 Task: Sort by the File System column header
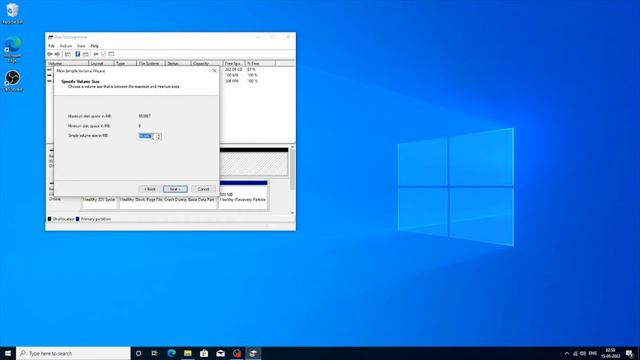point(151,63)
